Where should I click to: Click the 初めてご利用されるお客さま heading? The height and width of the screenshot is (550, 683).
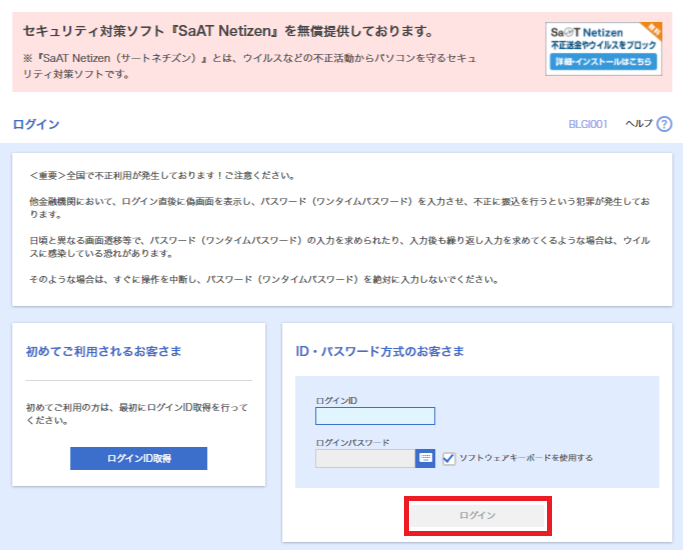pyautogui.click(x=104, y=351)
